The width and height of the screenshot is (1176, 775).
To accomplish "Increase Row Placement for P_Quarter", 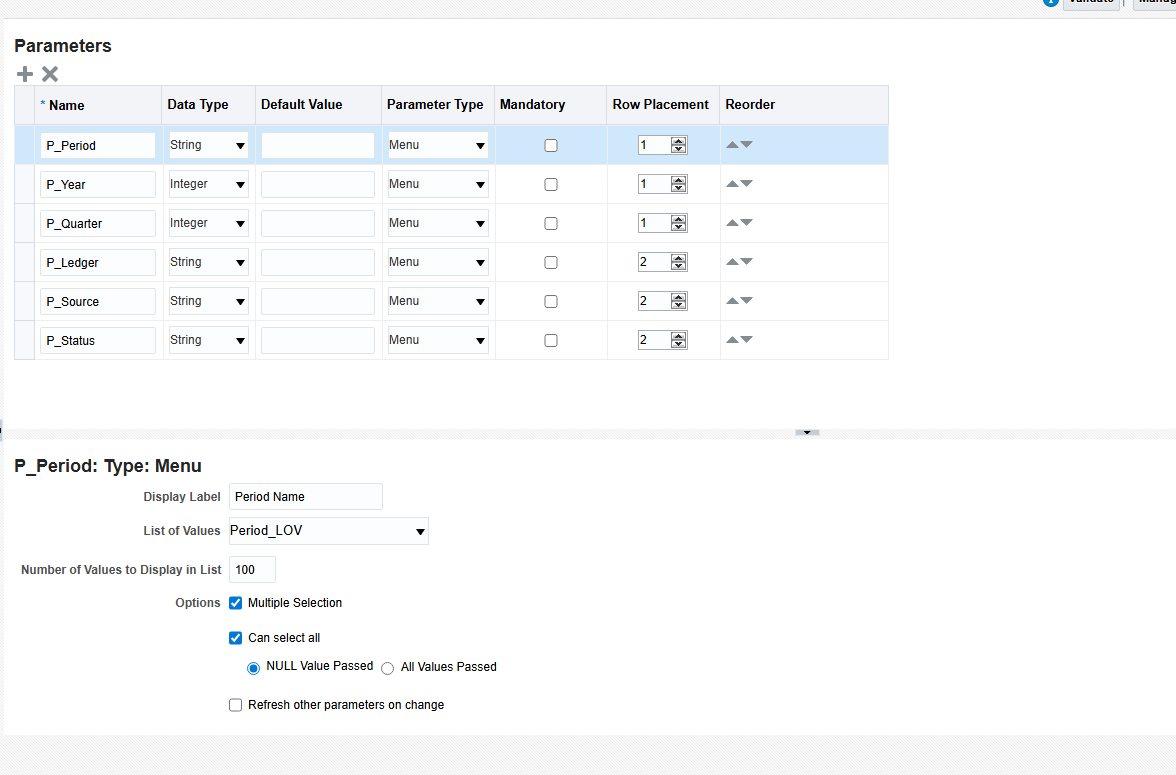I will 679,219.
